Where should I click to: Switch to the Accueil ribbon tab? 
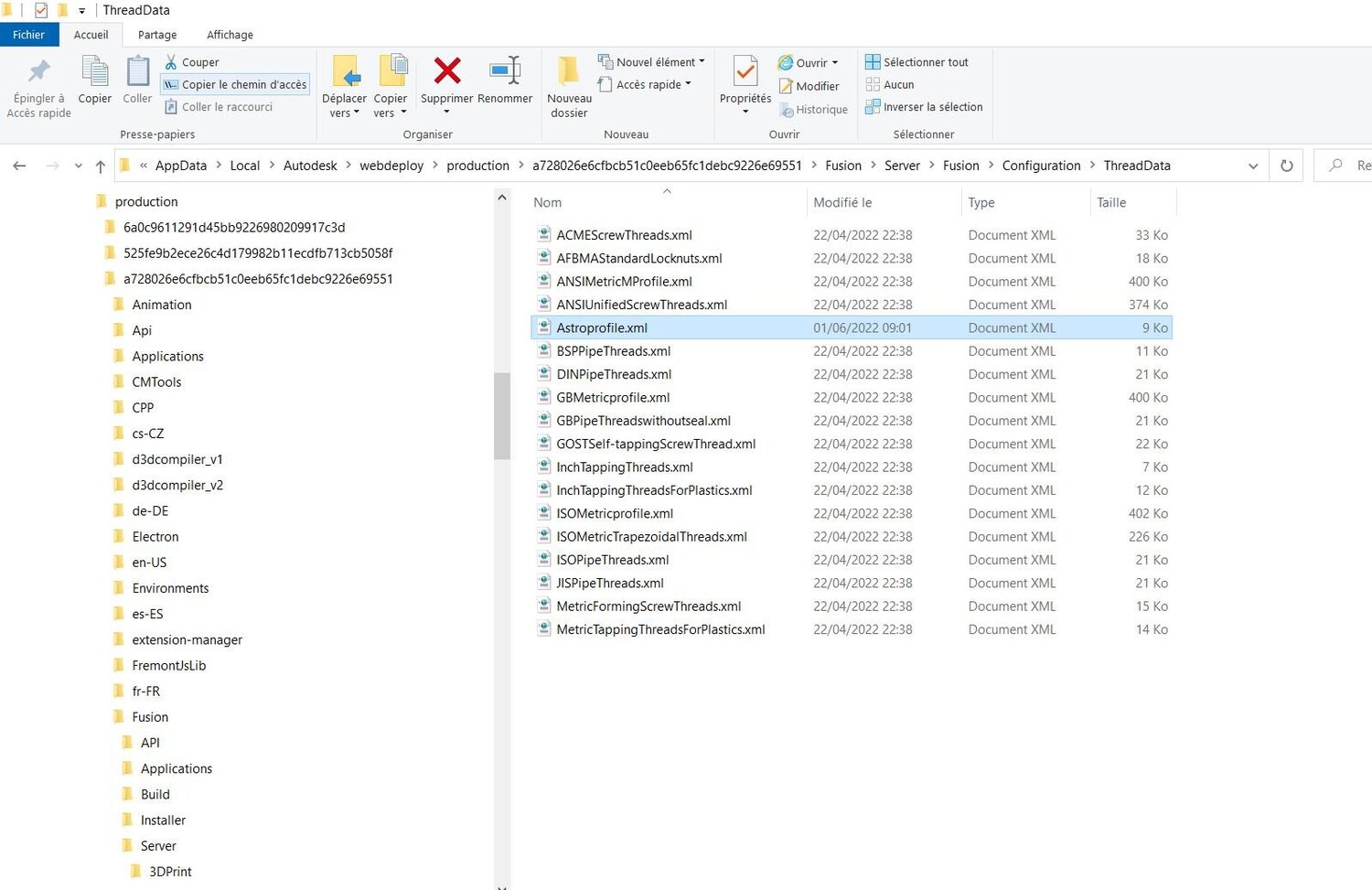click(x=91, y=35)
